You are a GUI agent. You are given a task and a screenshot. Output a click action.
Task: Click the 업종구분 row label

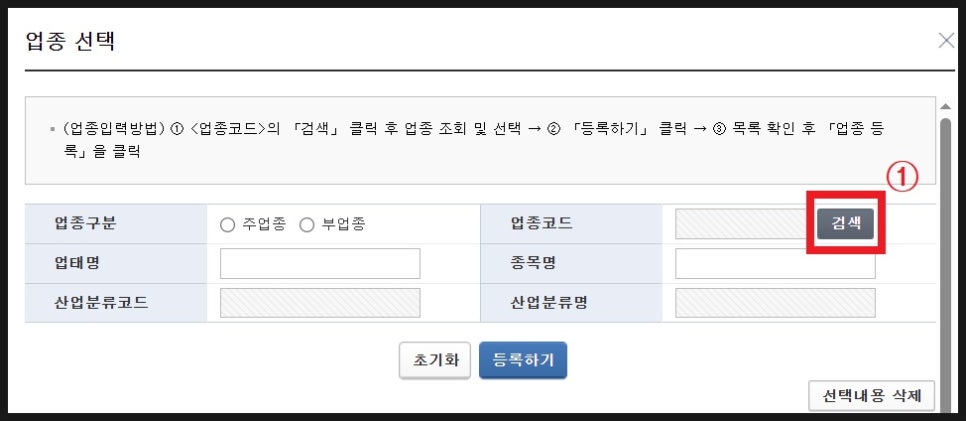coord(86,223)
